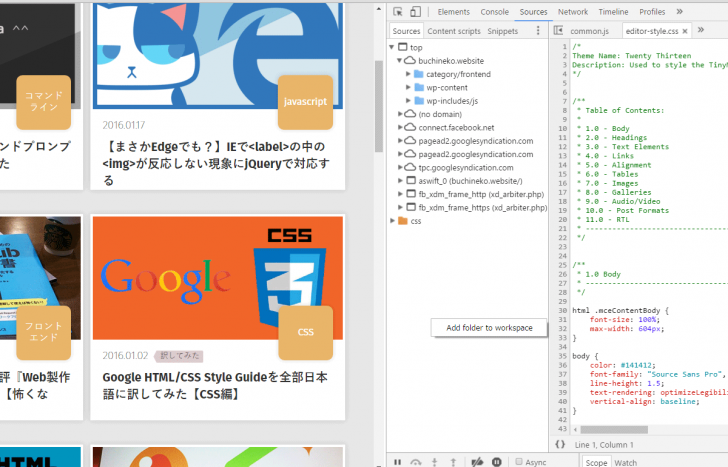
Task: Close the editor-style.css tab
Action: pyautogui.click(x=685, y=31)
